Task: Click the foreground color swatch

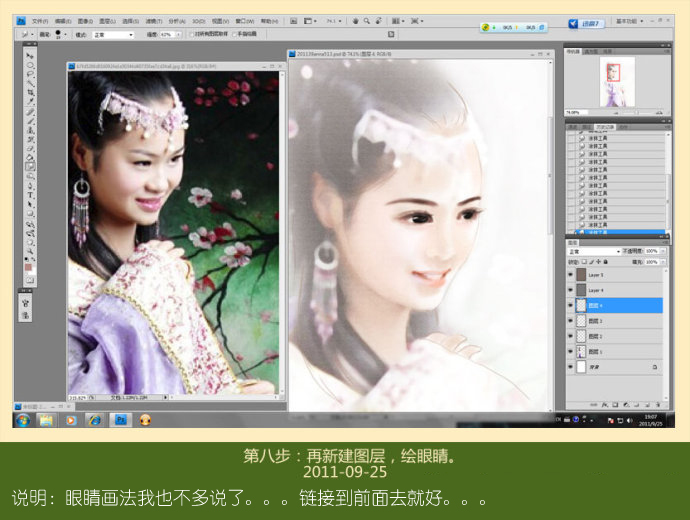Action: pos(28,267)
